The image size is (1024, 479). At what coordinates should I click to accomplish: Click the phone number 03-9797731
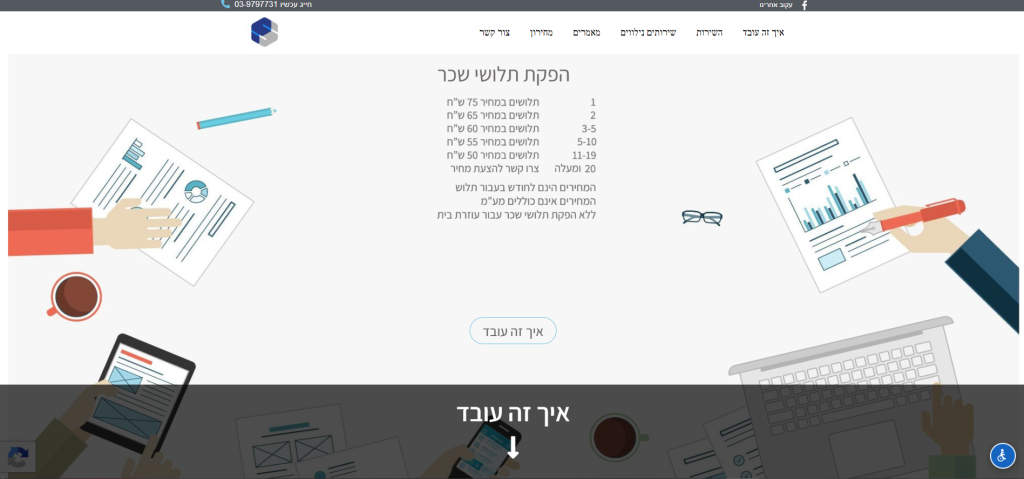(x=256, y=5)
